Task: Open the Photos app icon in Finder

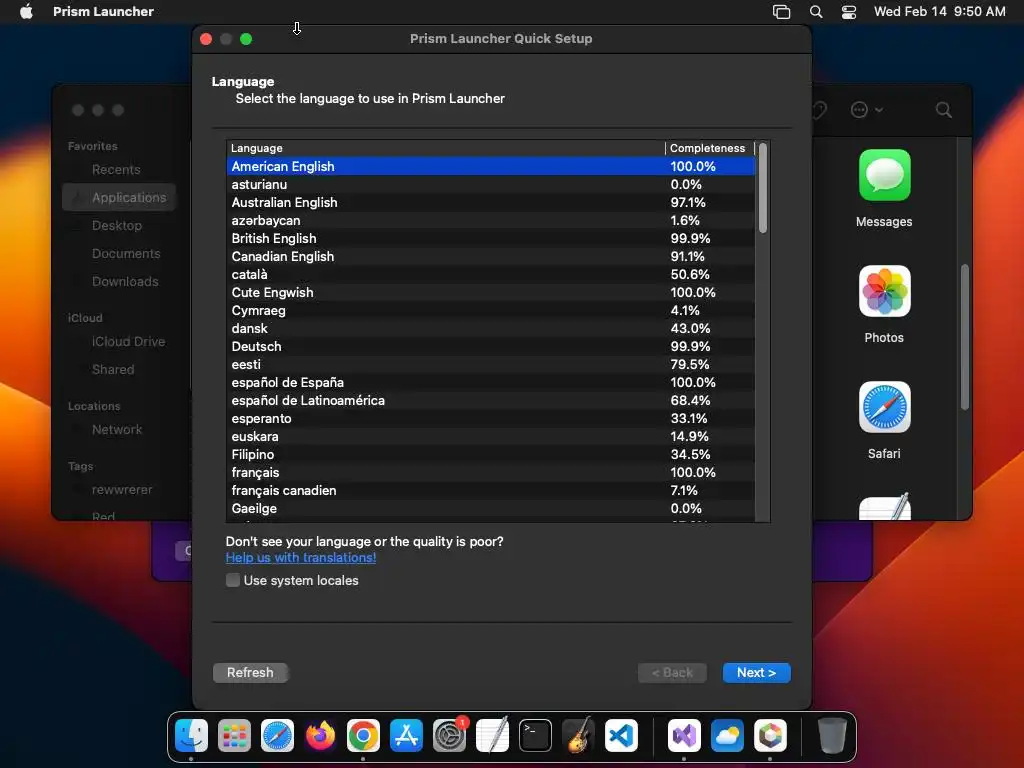Action: click(884, 291)
